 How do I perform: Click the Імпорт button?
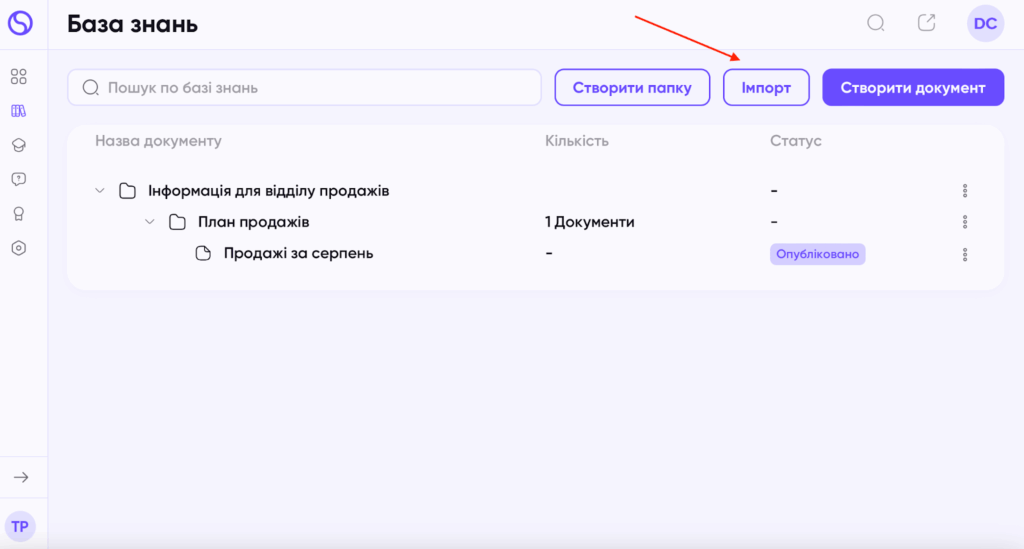pyautogui.click(x=766, y=87)
